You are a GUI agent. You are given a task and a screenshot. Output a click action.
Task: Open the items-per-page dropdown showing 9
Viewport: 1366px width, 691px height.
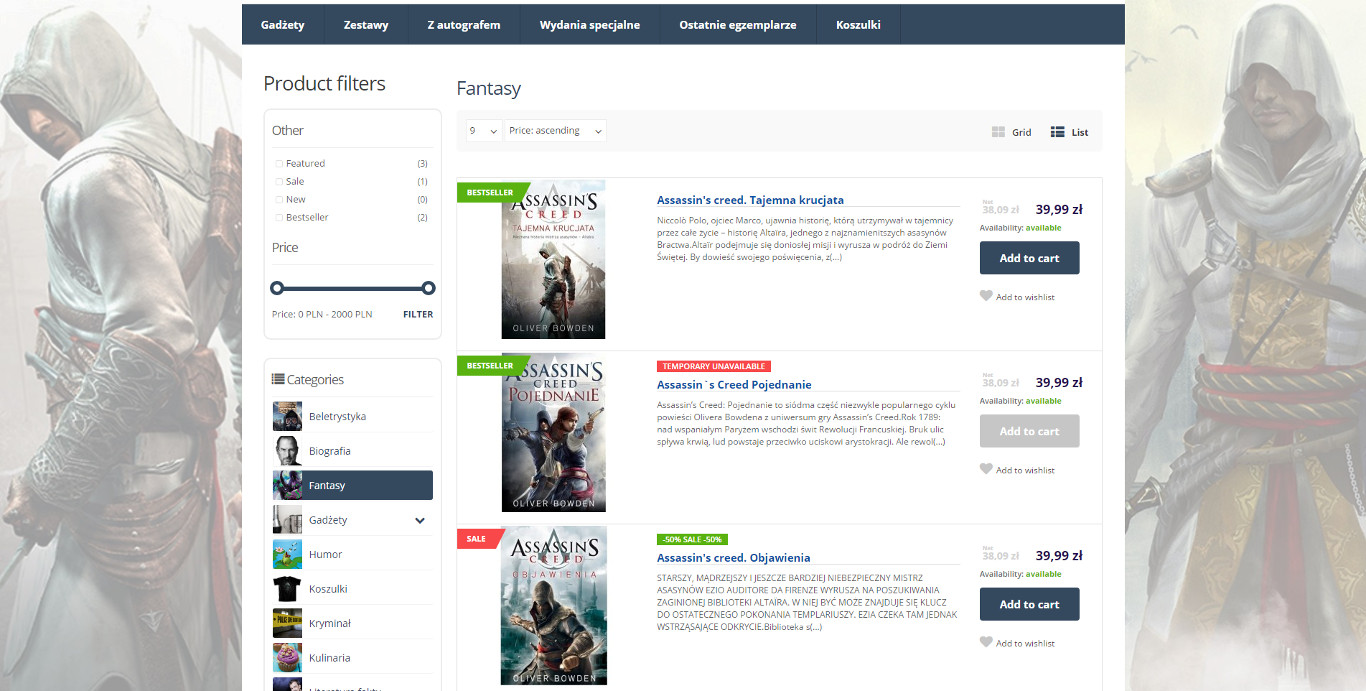click(483, 131)
